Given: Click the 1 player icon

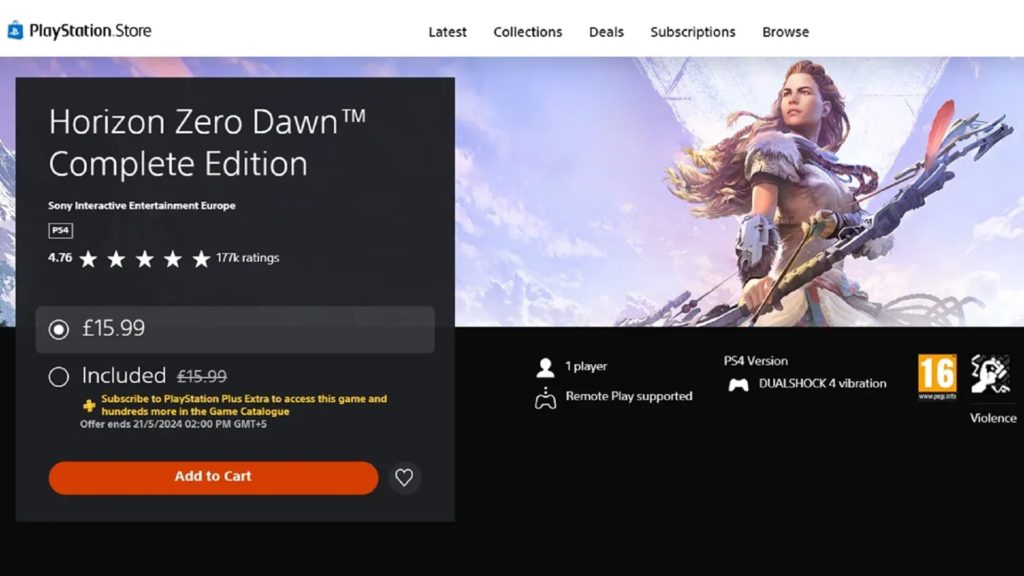Looking at the screenshot, I should 546,366.
